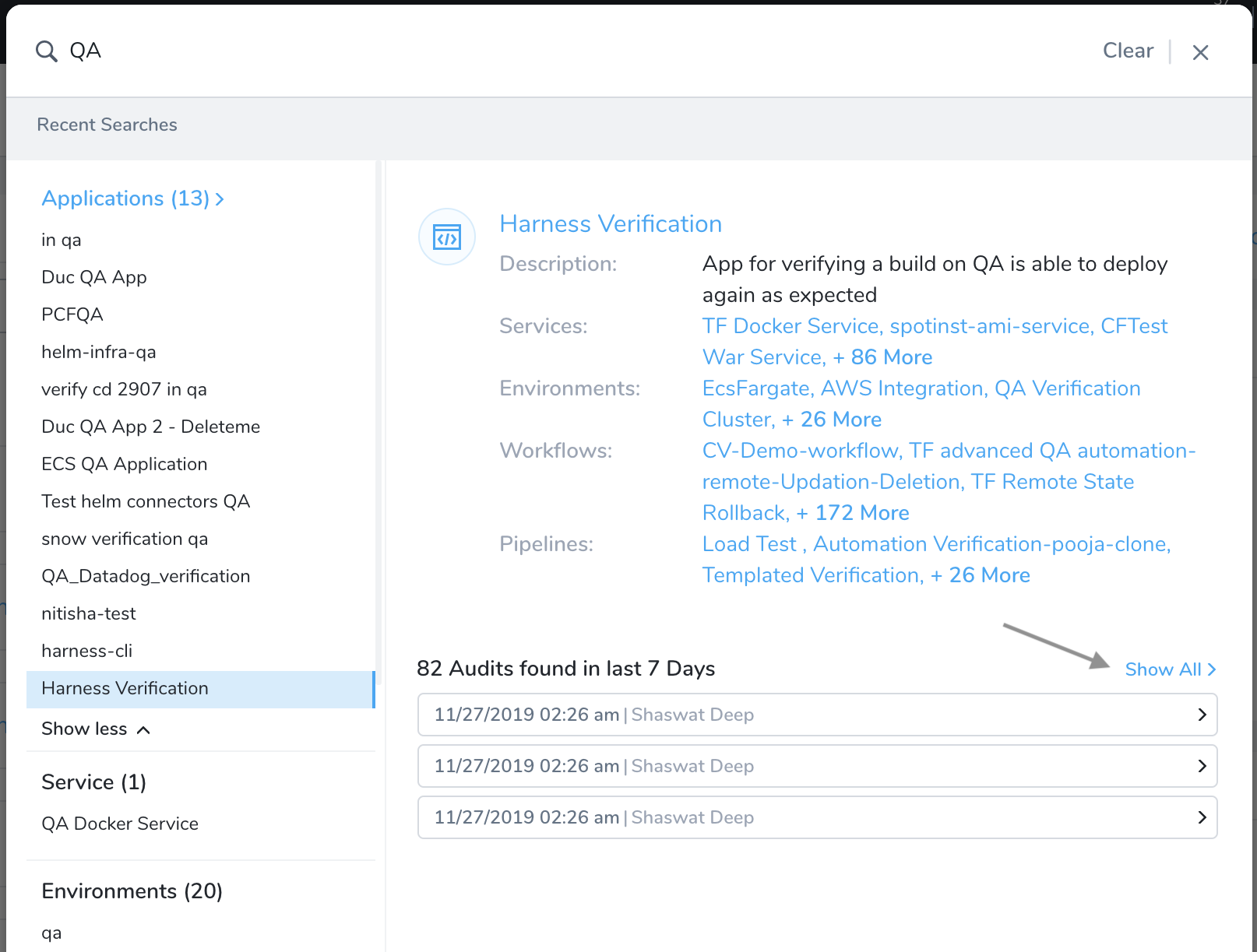Open EcsFargate environment link

(x=756, y=388)
